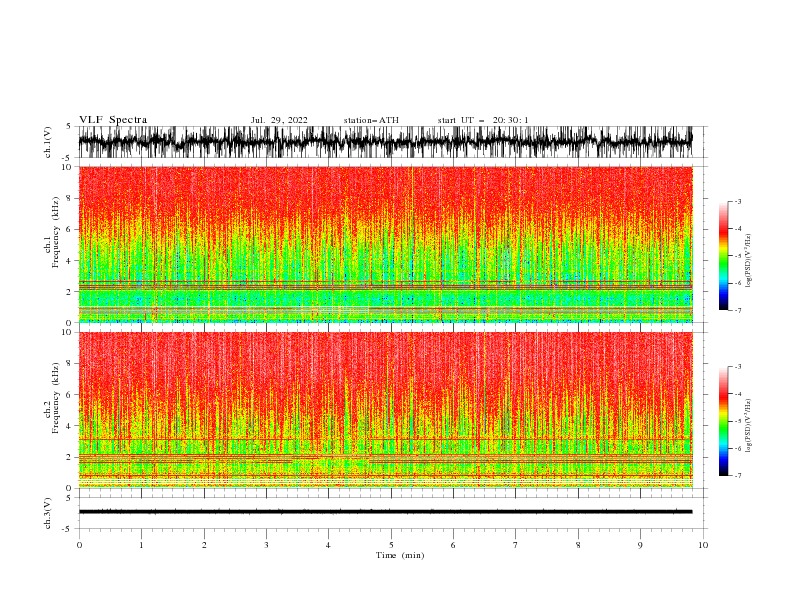Click the "VLF Spectra" plot title

click(x=113, y=120)
